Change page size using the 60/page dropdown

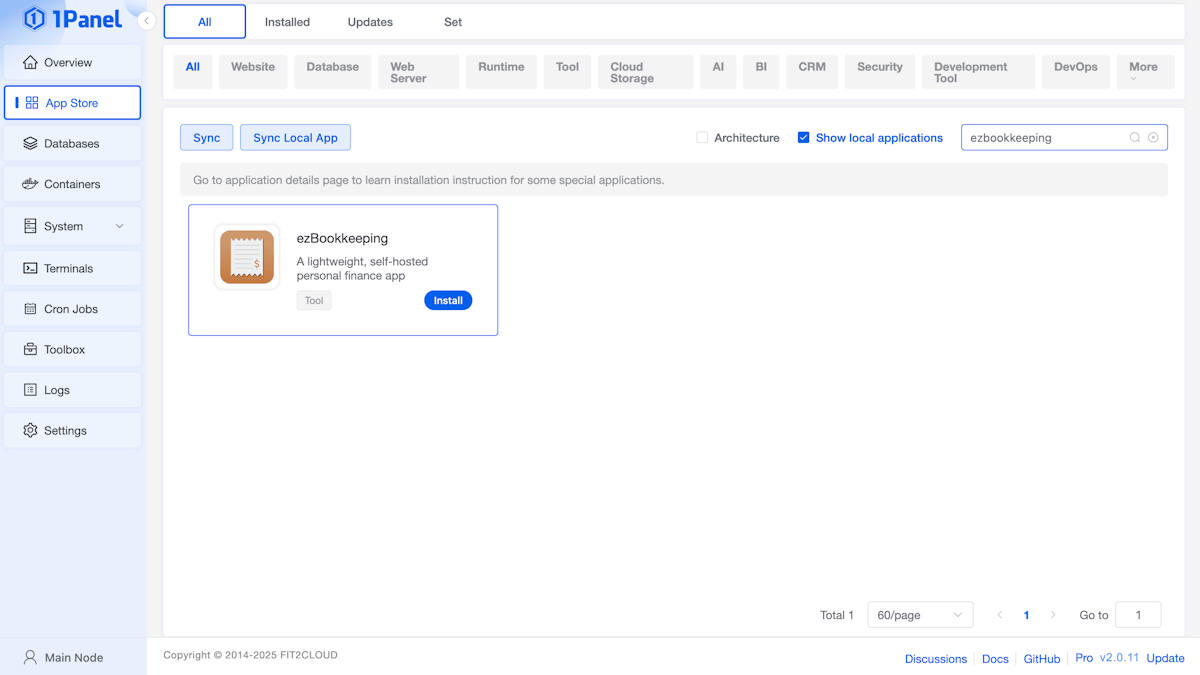click(919, 614)
